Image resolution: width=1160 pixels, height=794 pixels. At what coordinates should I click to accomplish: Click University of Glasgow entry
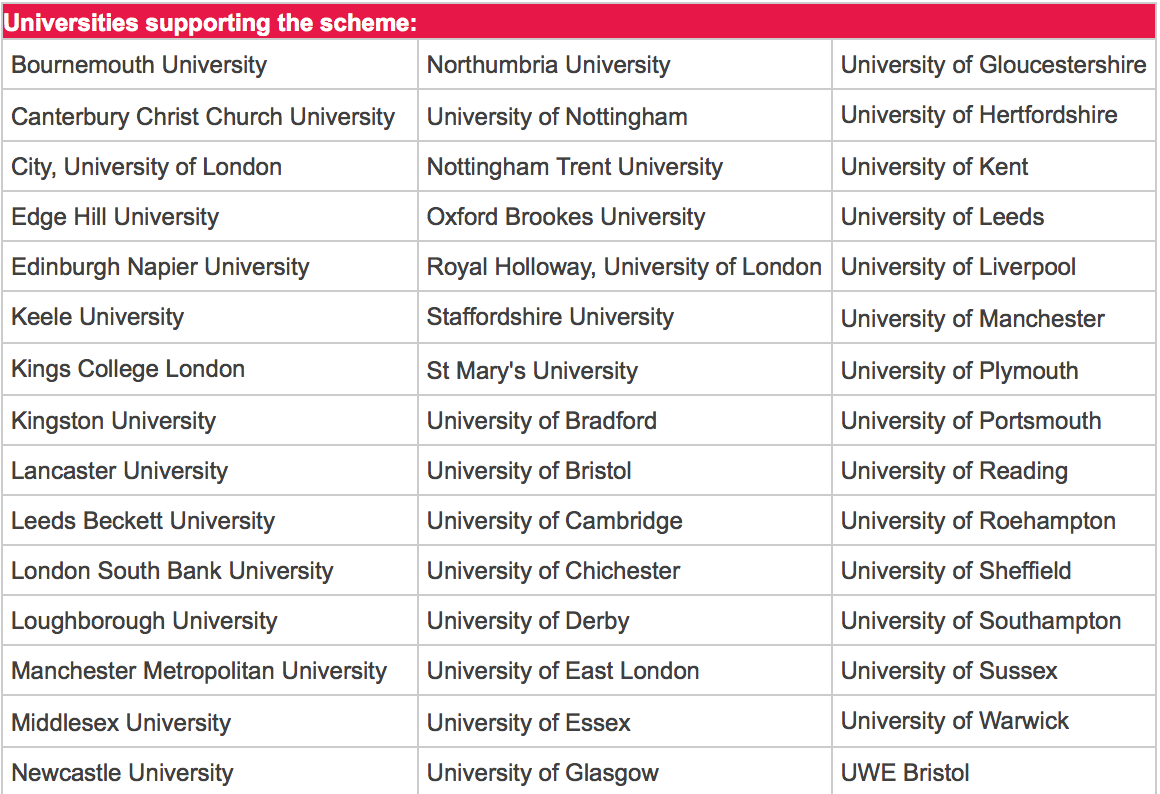(x=543, y=773)
